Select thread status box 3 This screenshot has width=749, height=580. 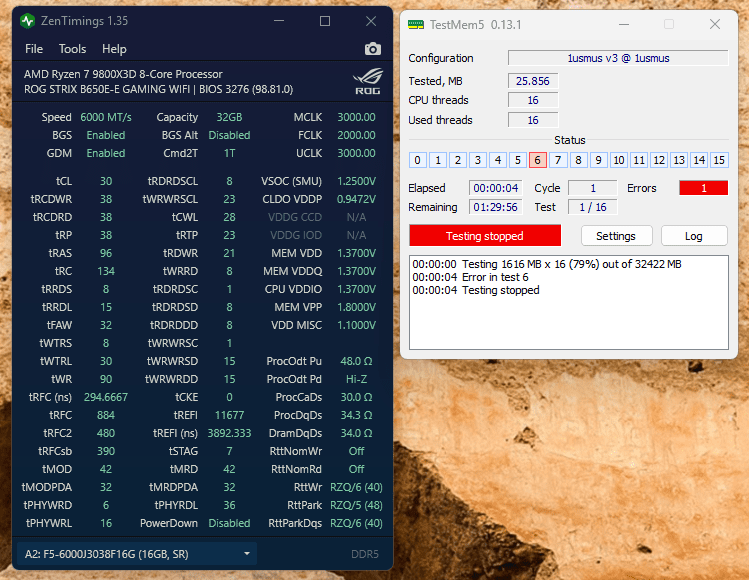pos(478,160)
